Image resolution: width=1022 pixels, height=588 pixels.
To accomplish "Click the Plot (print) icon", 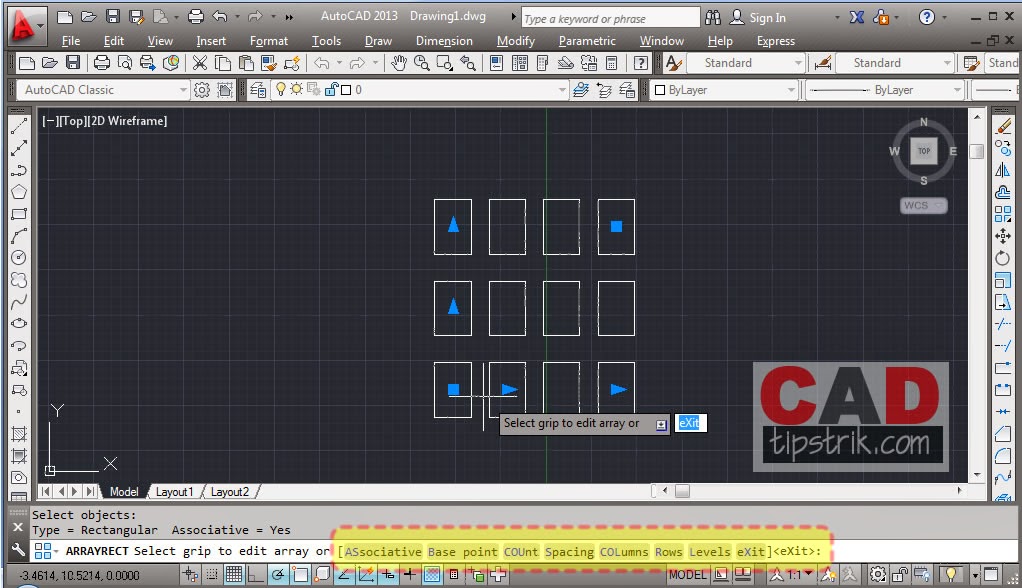I will coord(102,63).
